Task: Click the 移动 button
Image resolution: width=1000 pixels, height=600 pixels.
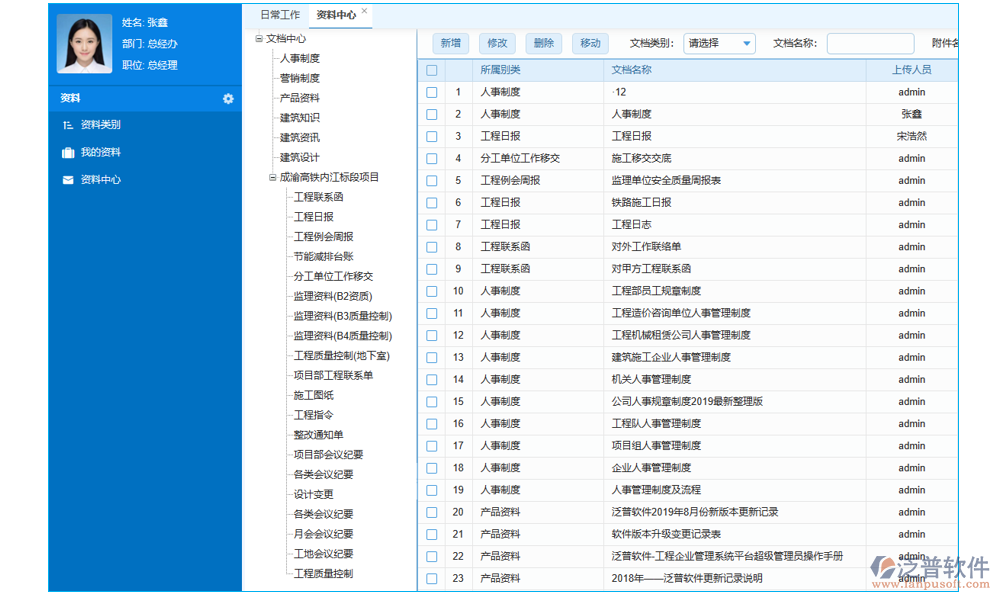Action: (x=590, y=44)
